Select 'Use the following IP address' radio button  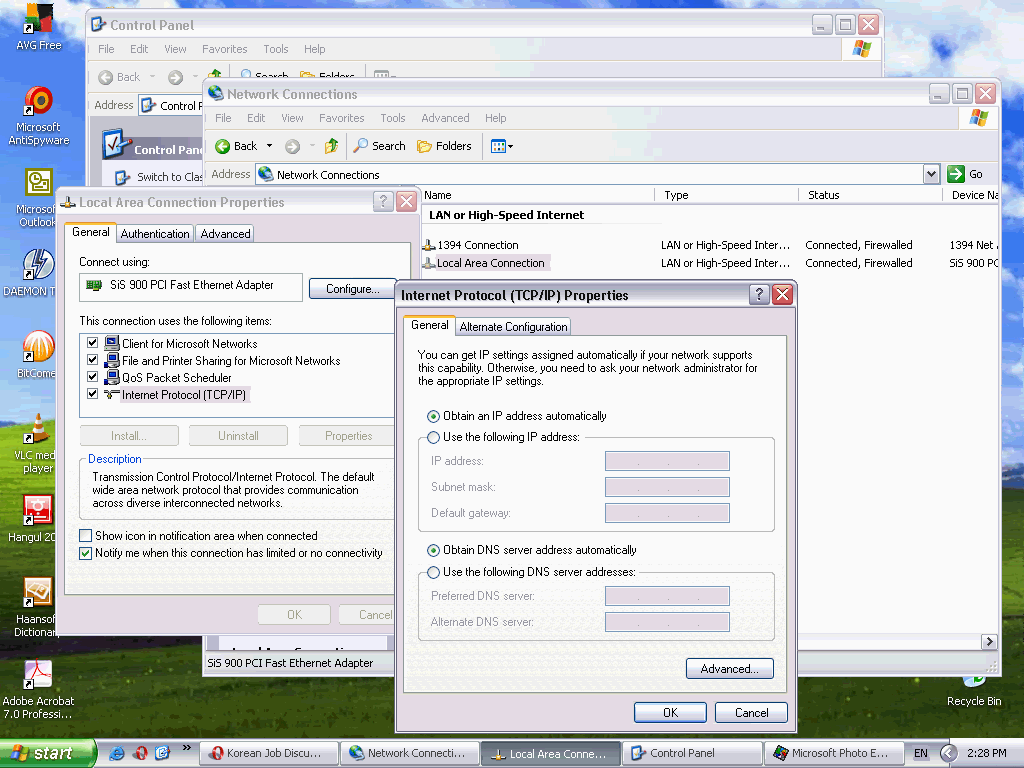pyautogui.click(x=433, y=437)
